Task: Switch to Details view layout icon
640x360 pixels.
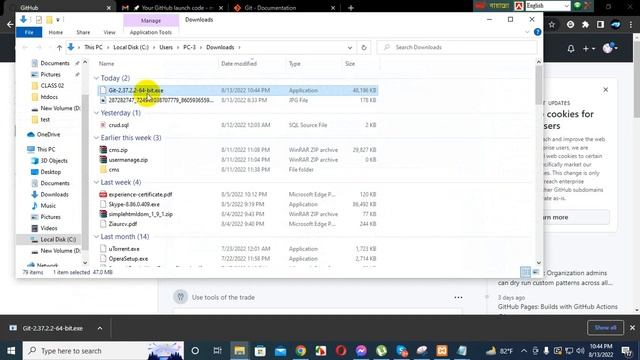Action: pyautogui.click(x=525, y=272)
